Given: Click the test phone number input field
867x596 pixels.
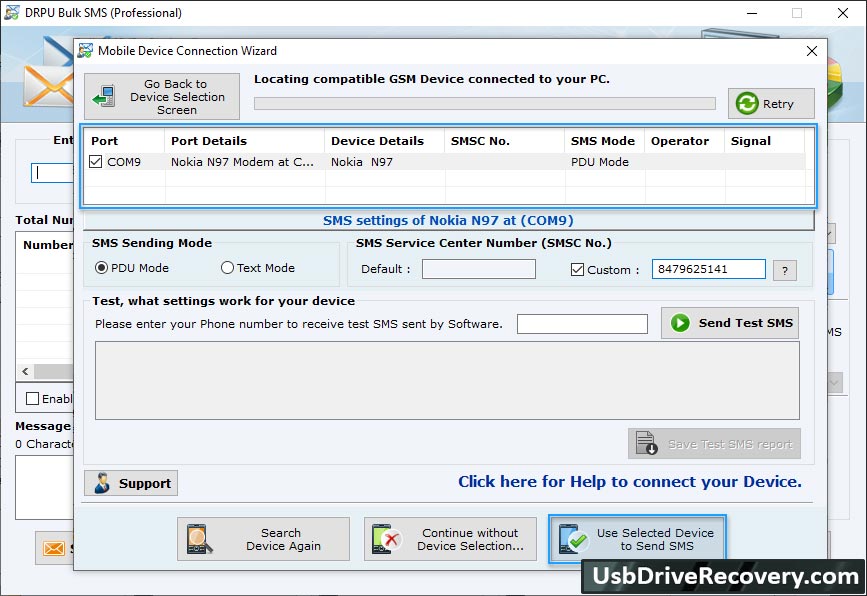Looking at the screenshot, I should (582, 324).
